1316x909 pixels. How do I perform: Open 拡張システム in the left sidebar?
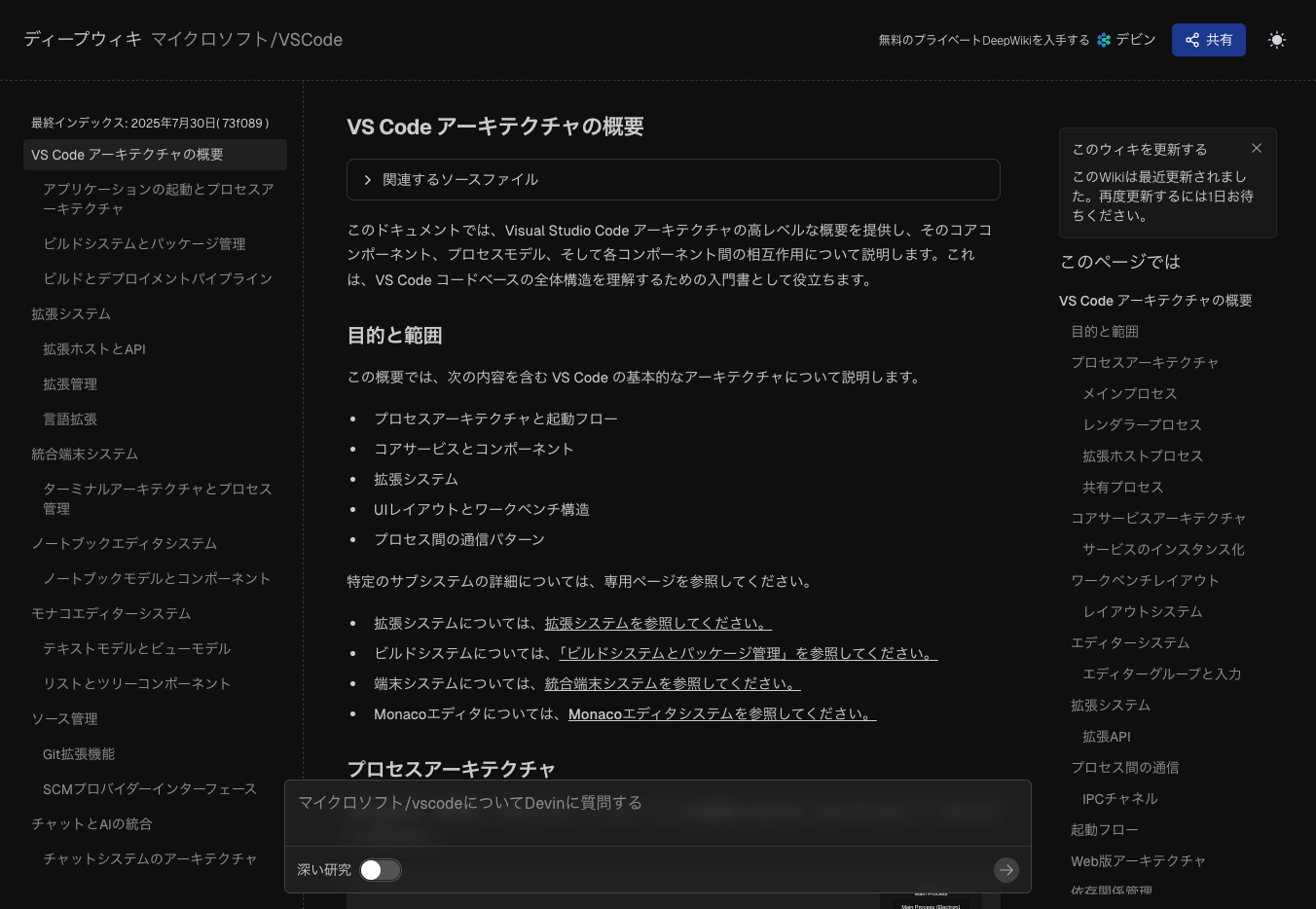[71, 313]
